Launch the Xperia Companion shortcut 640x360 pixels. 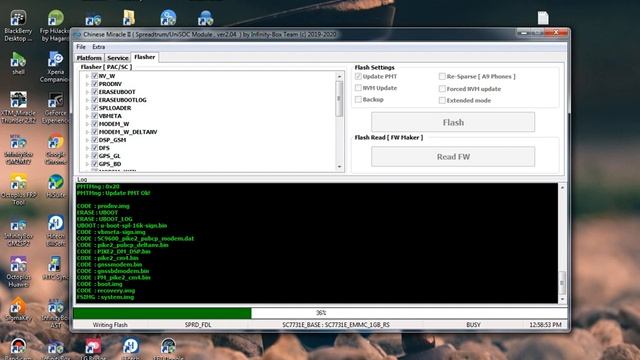tap(55, 67)
